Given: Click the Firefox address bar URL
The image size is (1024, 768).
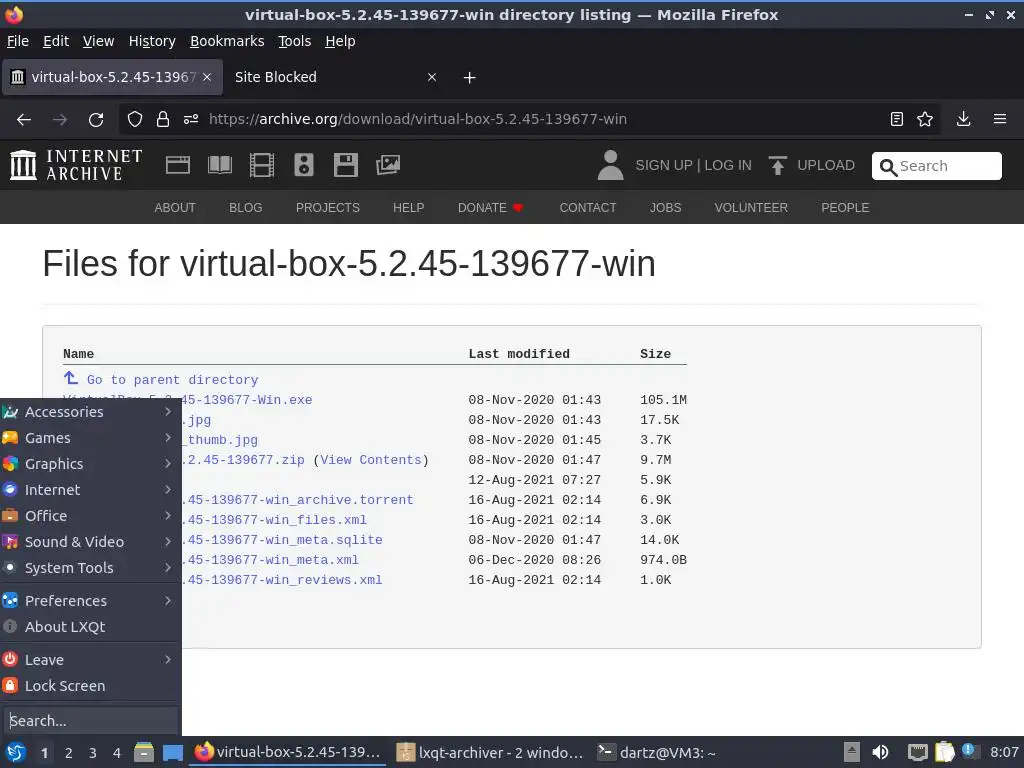Looking at the screenshot, I should tap(418, 119).
